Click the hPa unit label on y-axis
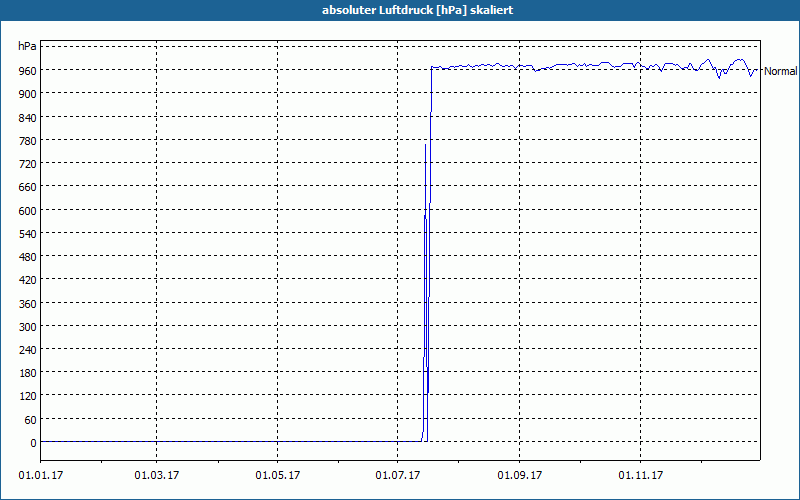The height and width of the screenshot is (500, 800). [x=27, y=46]
